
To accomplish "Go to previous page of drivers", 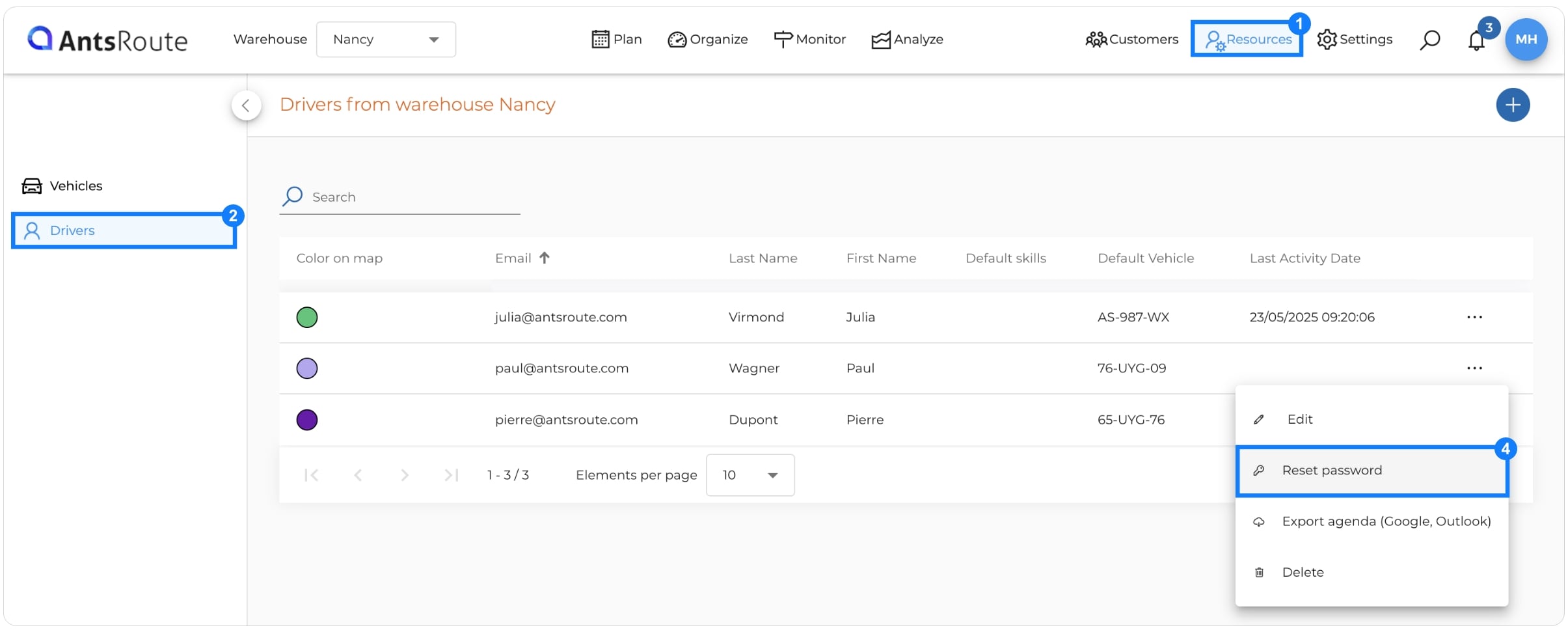I will [358, 475].
